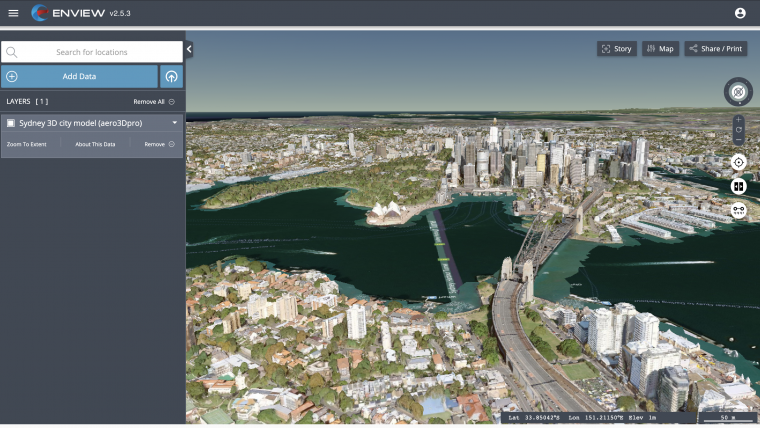Click Share / Print
Image resolution: width=760 pixels, height=428 pixels.
point(715,48)
